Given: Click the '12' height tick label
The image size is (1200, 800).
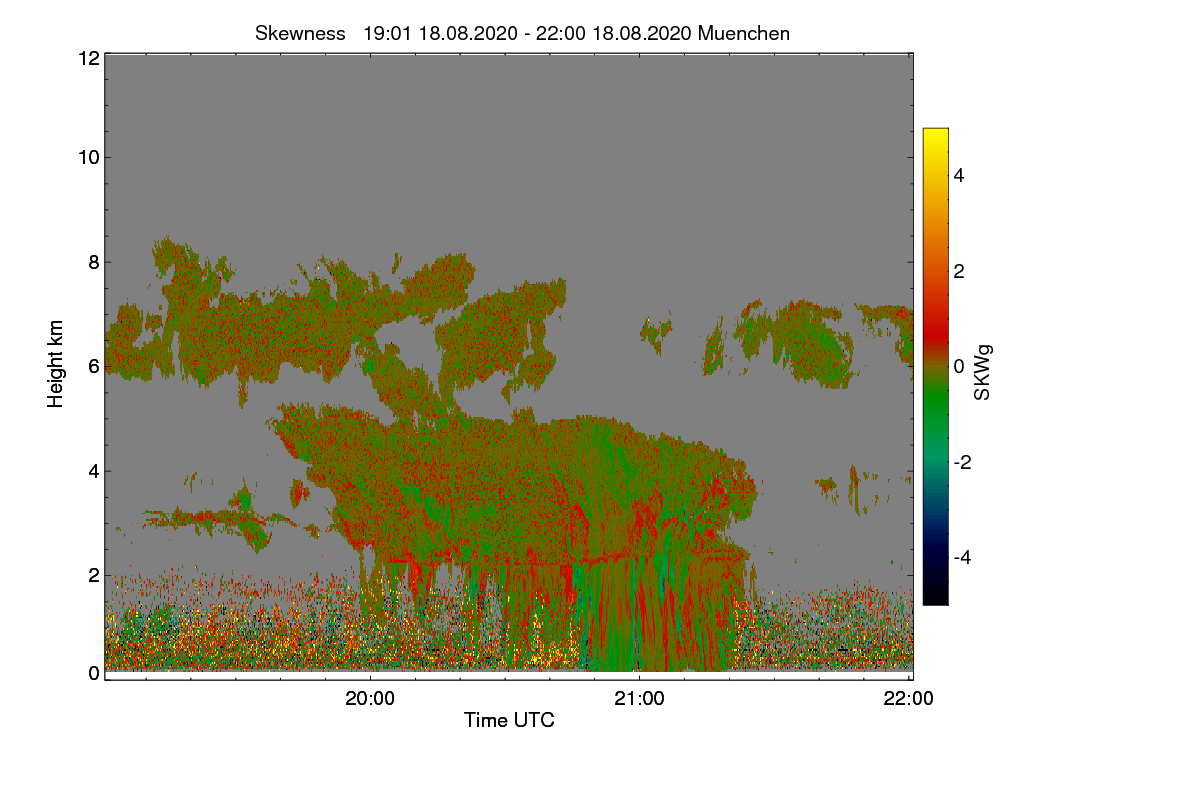Looking at the screenshot, I should tap(87, 58).
